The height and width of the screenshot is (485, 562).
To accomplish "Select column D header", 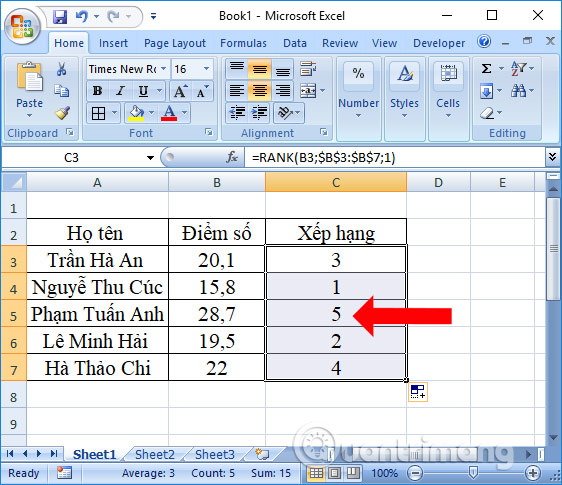I will click(438, 182).
